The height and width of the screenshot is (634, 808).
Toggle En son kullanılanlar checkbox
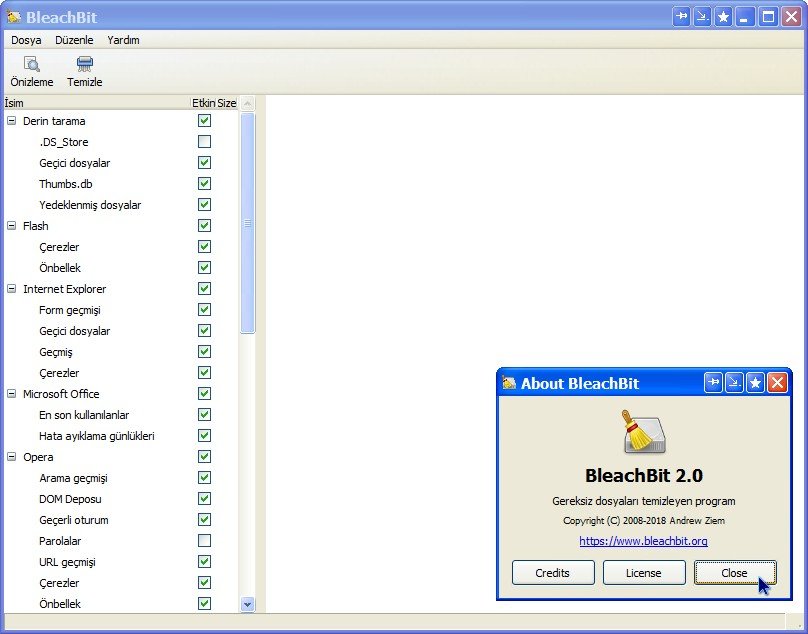point(205,414)
